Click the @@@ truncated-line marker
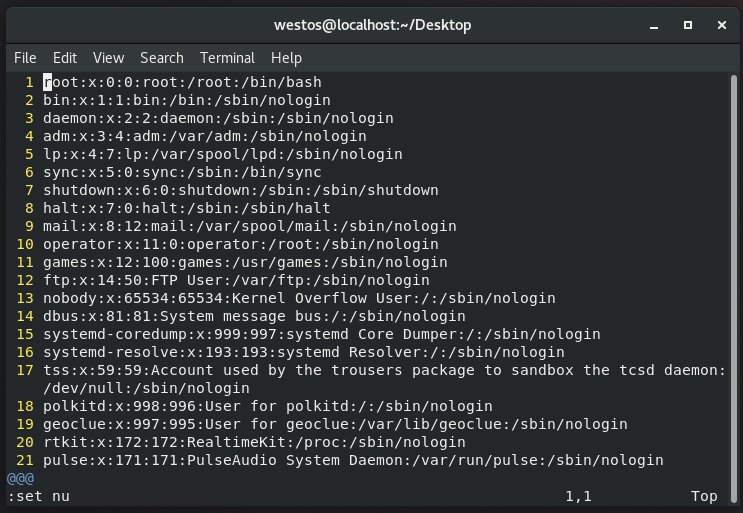The image size is (743, 513). [x=20, y=478]
